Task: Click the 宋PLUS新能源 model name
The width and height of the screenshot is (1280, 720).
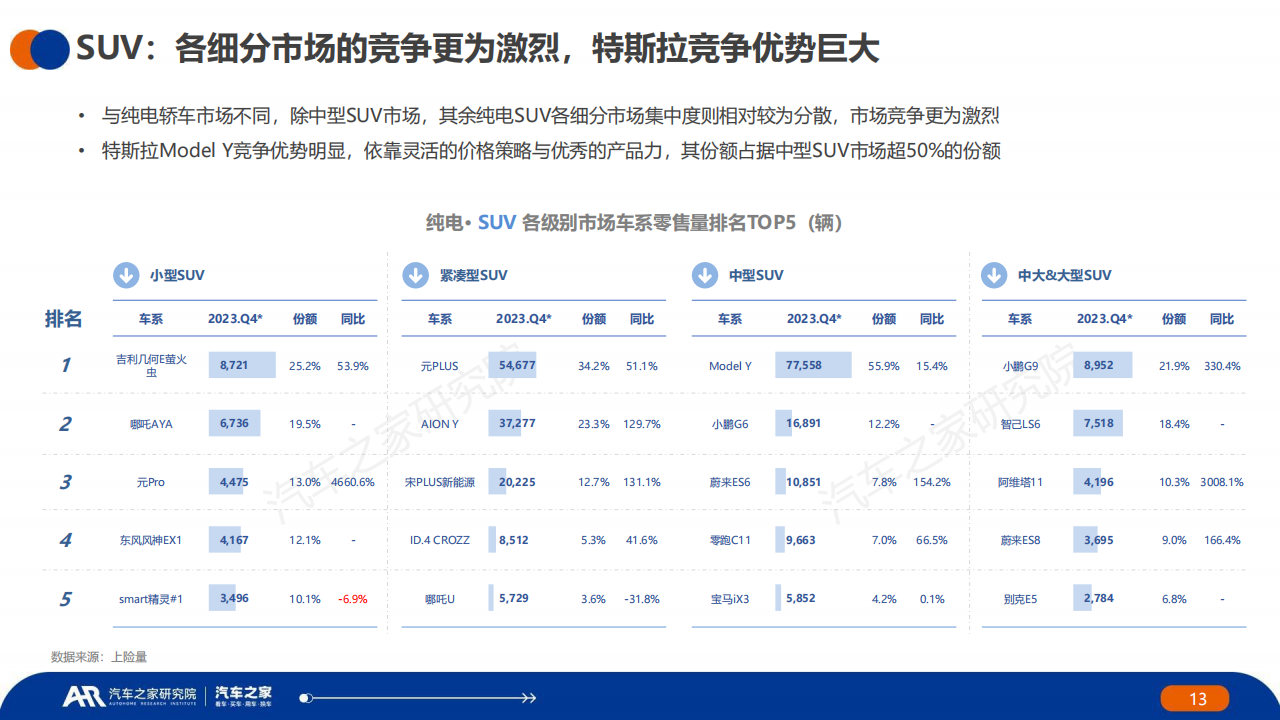Action: (439, 482)
